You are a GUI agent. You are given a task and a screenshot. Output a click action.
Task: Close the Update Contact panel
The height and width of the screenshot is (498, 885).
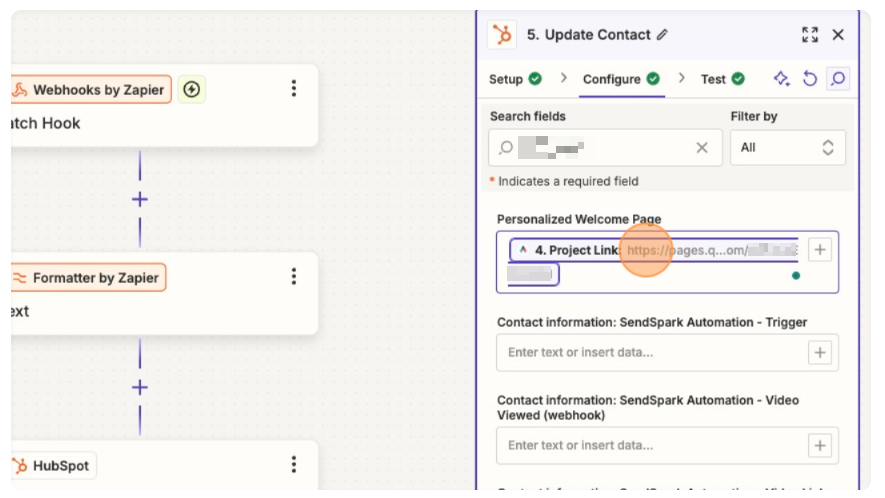838,34
